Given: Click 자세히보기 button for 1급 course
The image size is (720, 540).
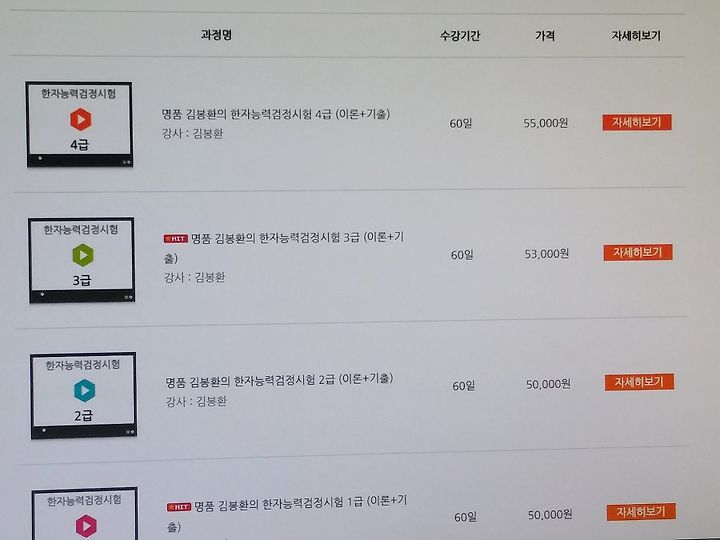Looking at the screenshot, I should [641, 512].
